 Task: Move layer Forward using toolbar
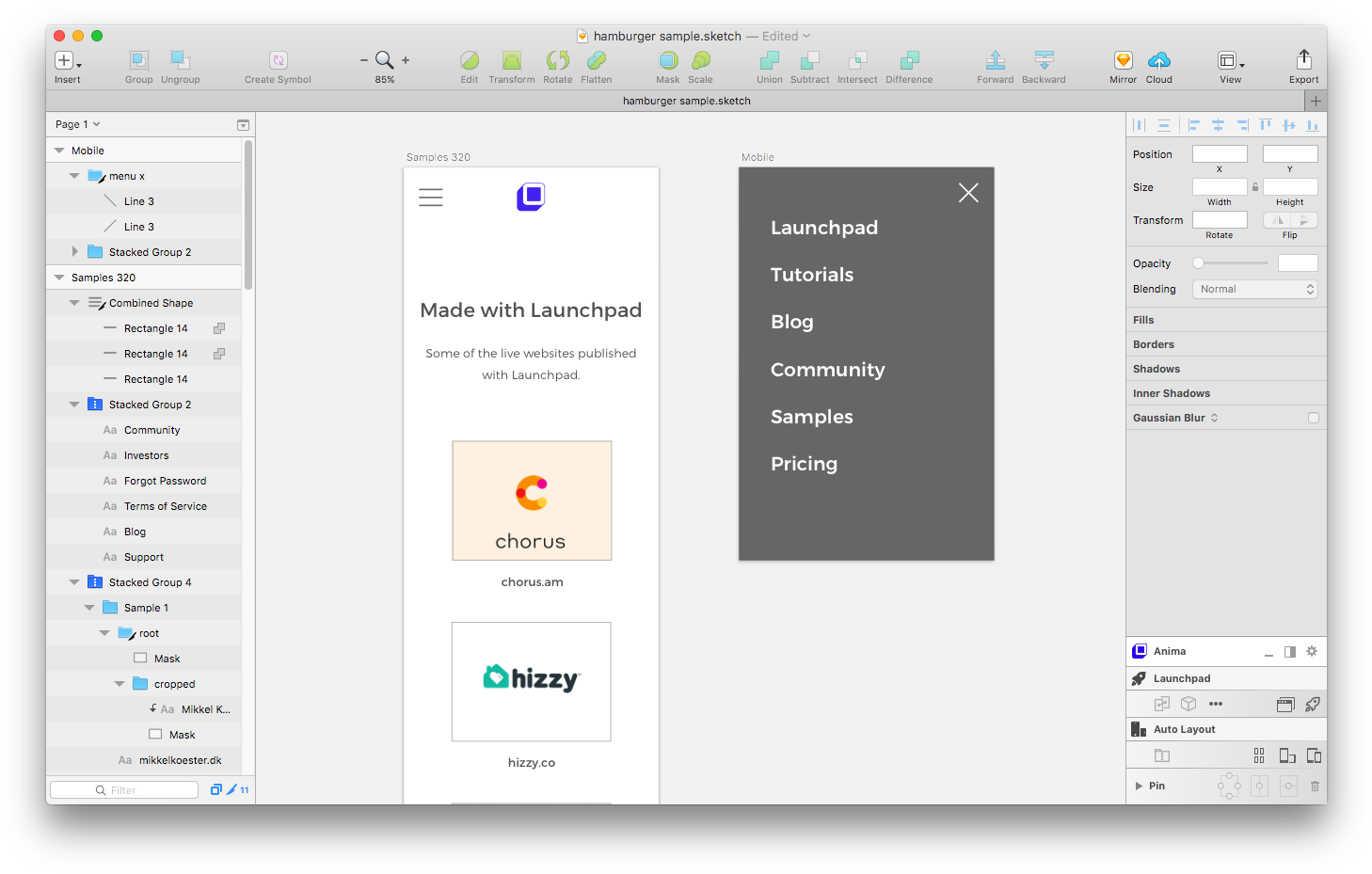[x=995, y=60]
